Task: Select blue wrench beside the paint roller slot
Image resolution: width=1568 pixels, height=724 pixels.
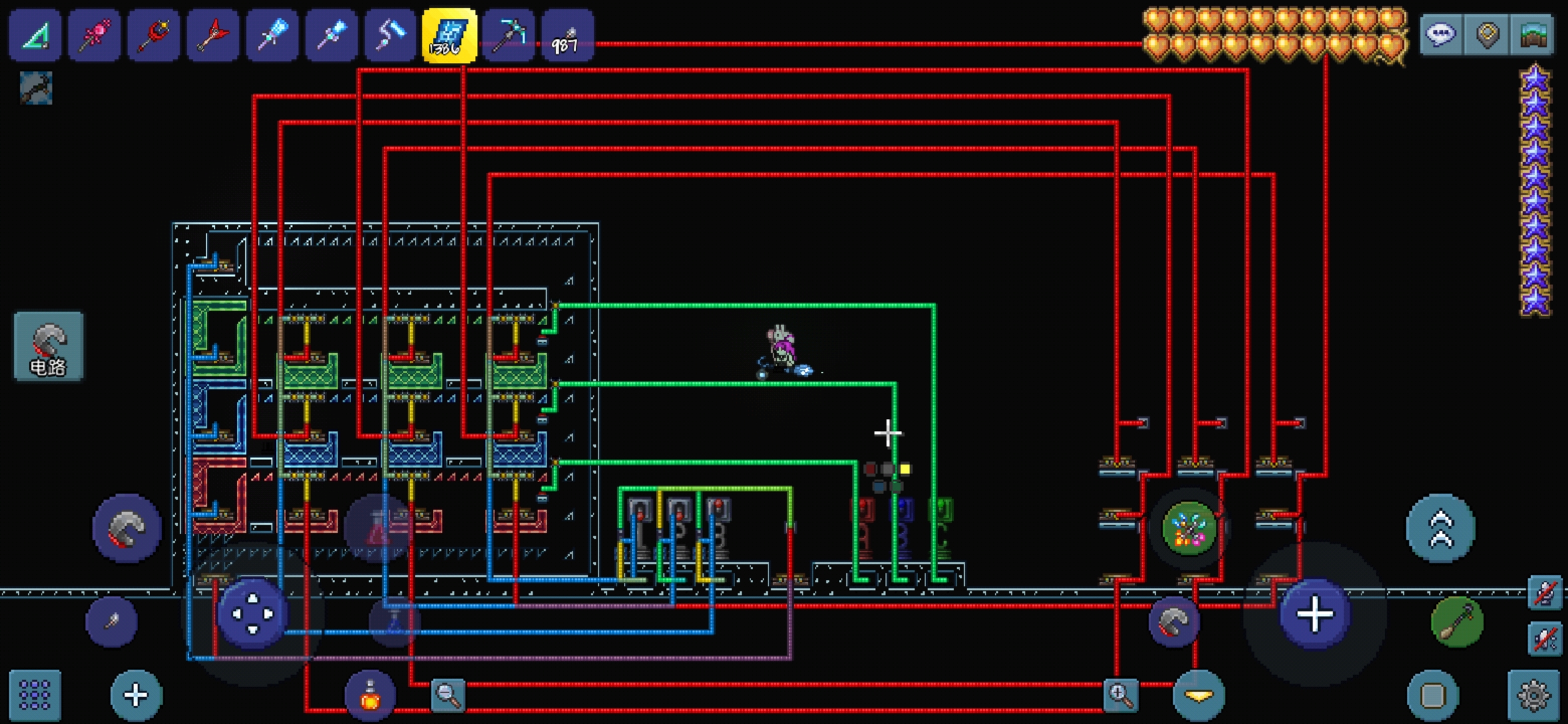Action: 332,35
